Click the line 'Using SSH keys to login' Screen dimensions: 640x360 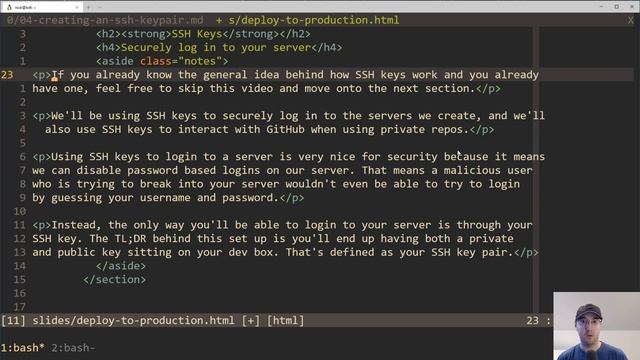click(x=288, y=157)
